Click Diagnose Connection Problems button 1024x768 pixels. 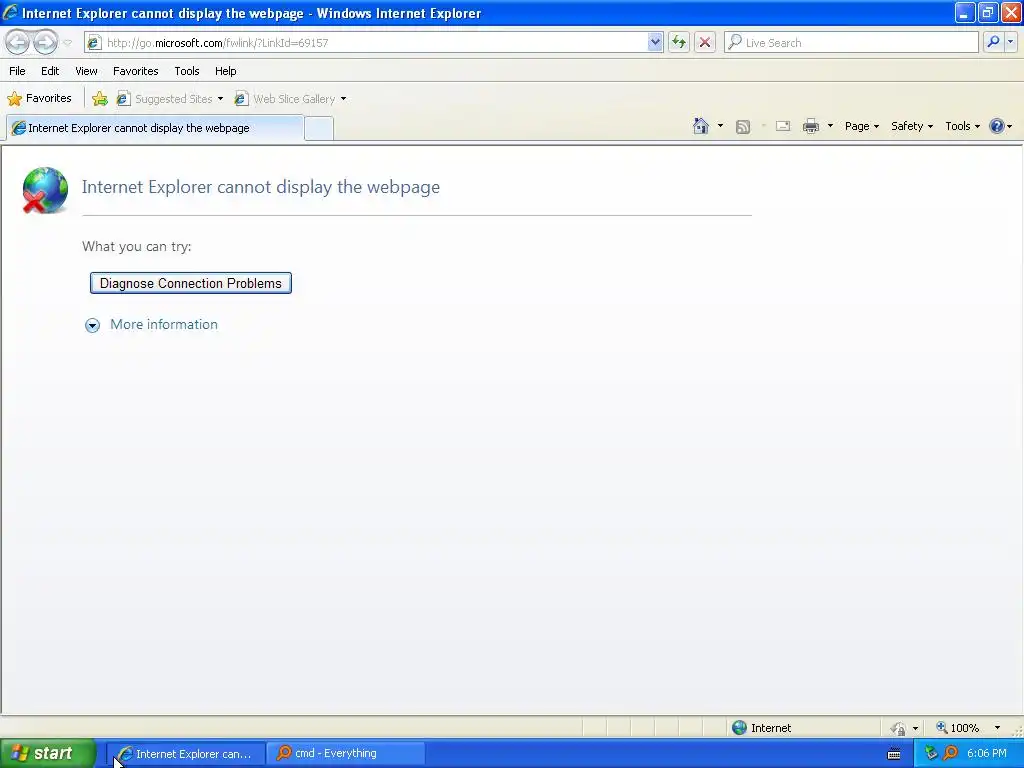191,283
